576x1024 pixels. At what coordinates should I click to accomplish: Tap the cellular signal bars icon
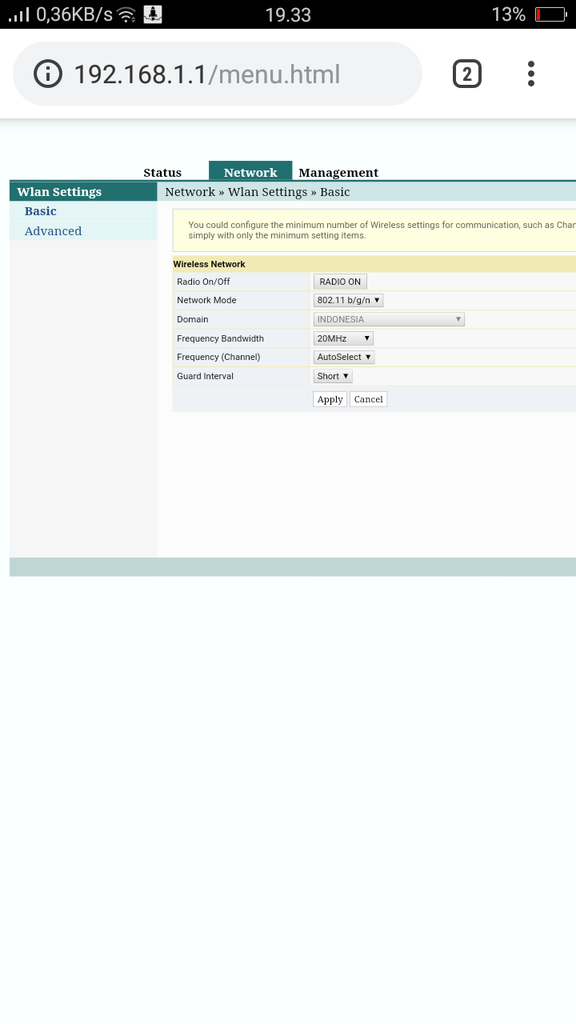tap(19, 14)
